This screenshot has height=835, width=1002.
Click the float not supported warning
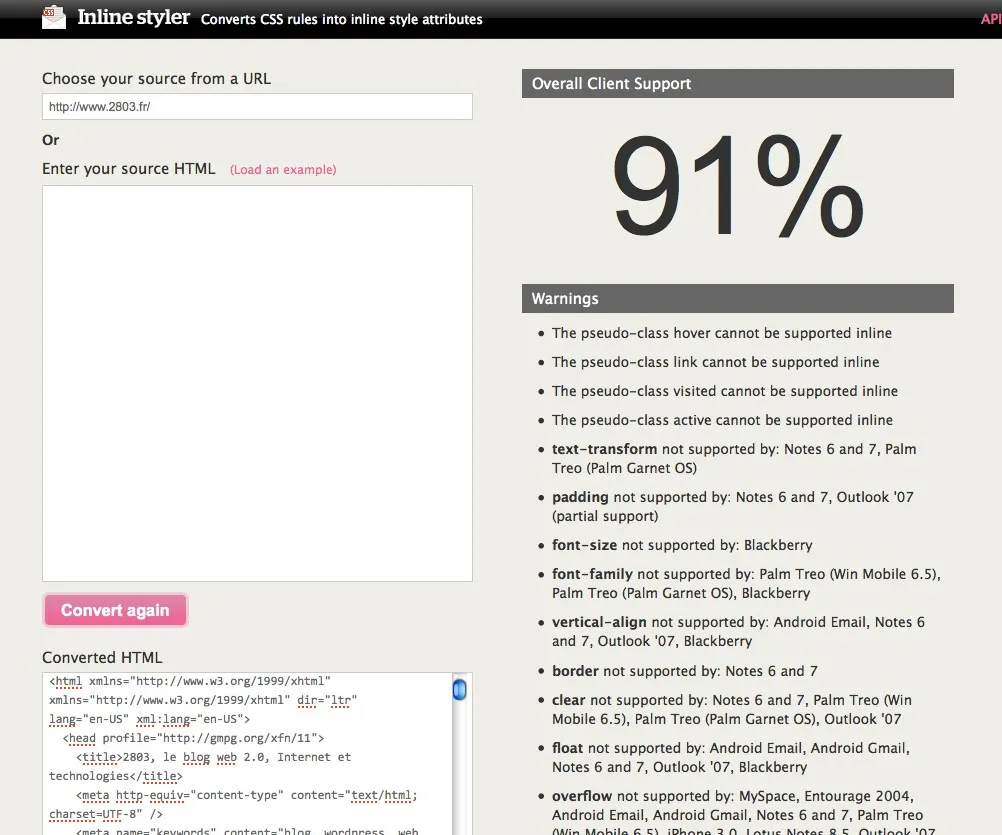click(731, 757)
